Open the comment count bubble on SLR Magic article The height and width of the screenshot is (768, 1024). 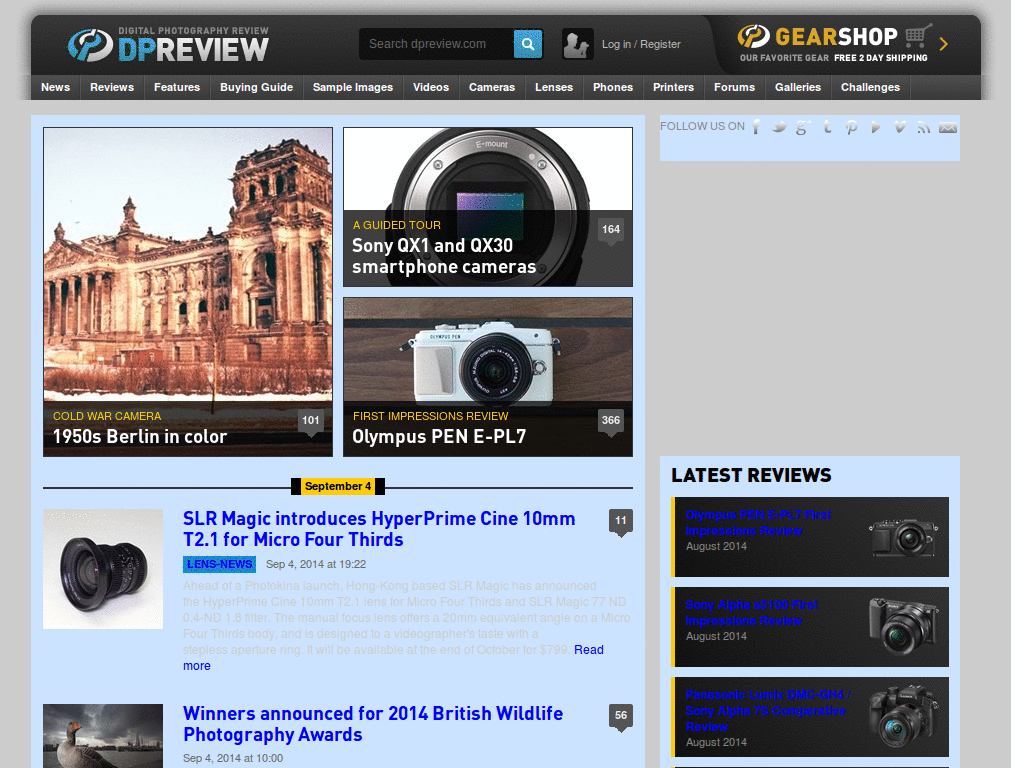pyautogui.click(x=620, y=521)
